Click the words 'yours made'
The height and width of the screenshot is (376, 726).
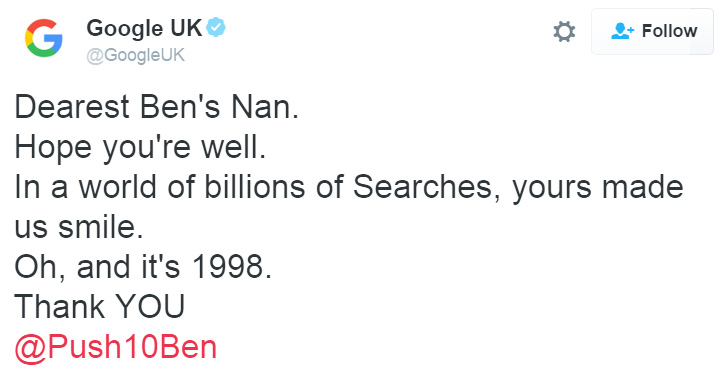click(x=598, y=188)
